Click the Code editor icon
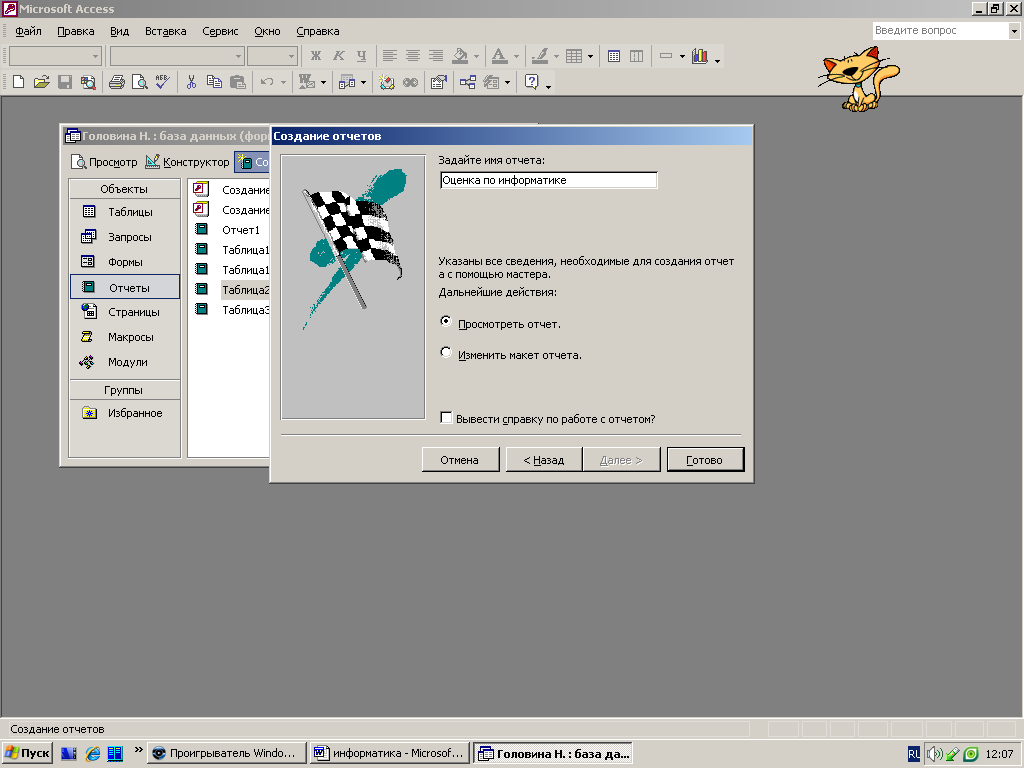 tap(387, 82)
